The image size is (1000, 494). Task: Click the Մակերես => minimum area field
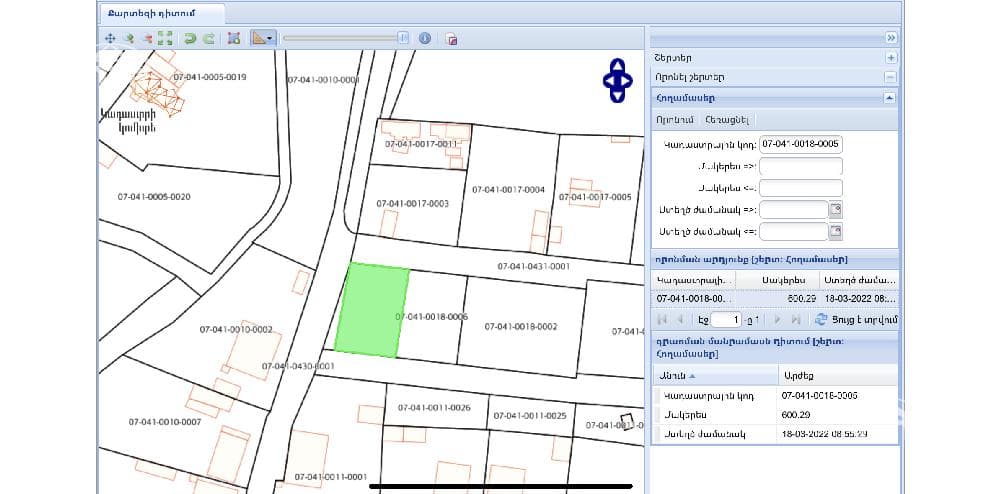[x=801, y=166]
